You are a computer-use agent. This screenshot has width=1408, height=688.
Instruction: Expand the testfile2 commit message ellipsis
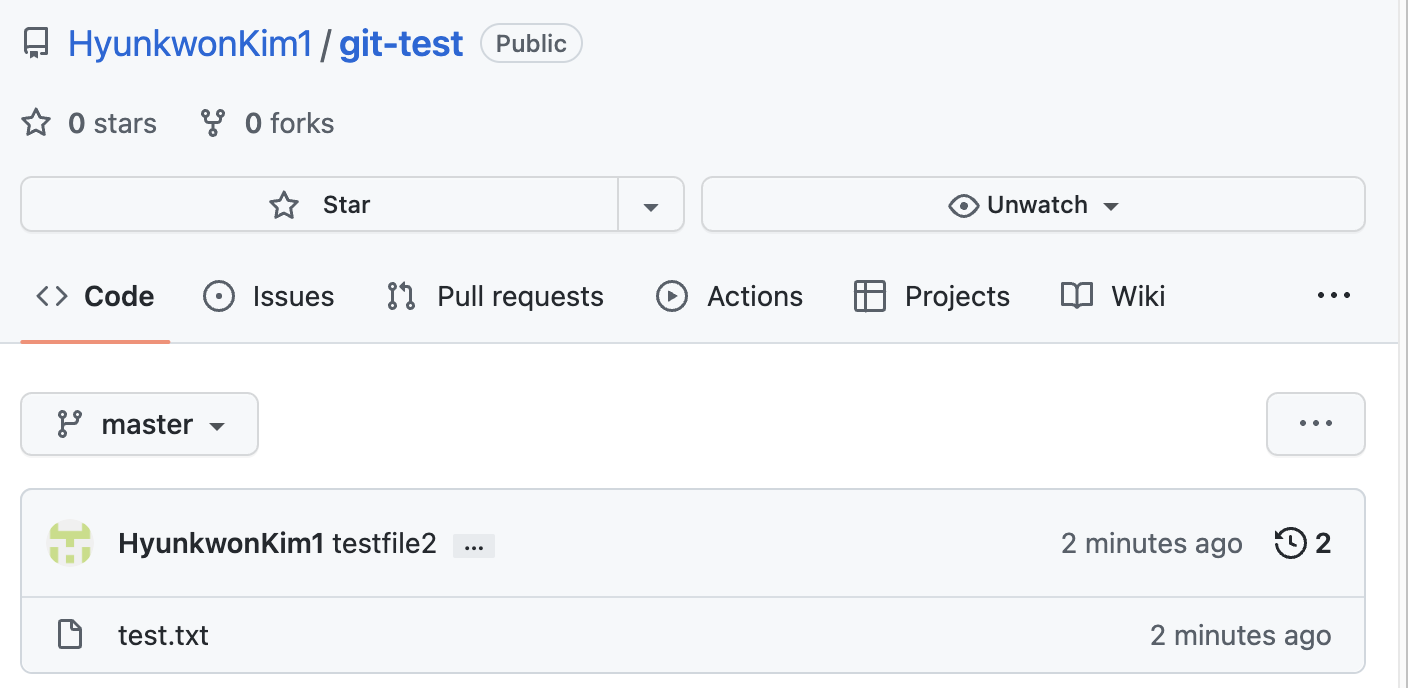[x=474, y=546]
